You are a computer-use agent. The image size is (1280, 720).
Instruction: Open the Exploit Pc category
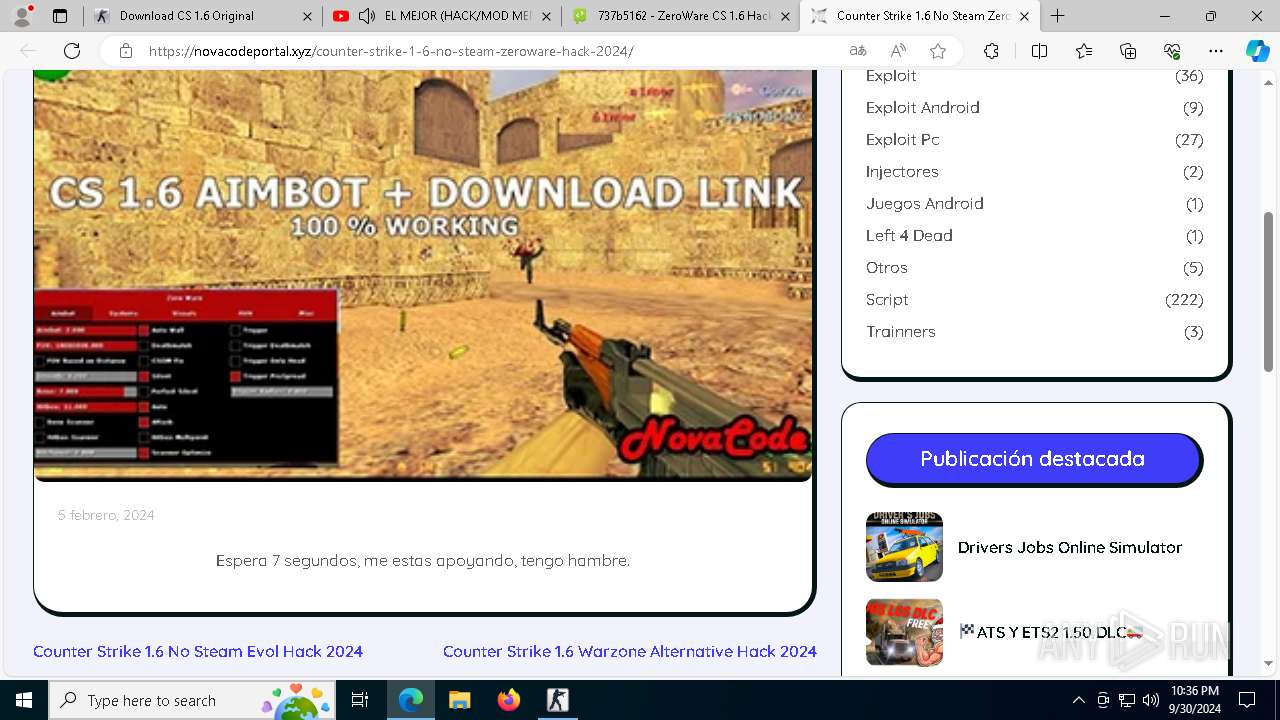[902, 139]
